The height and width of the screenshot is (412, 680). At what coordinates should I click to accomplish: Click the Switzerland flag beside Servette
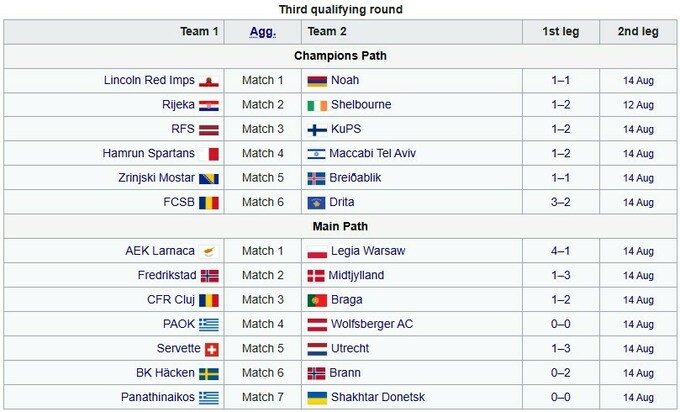point(210,349)
